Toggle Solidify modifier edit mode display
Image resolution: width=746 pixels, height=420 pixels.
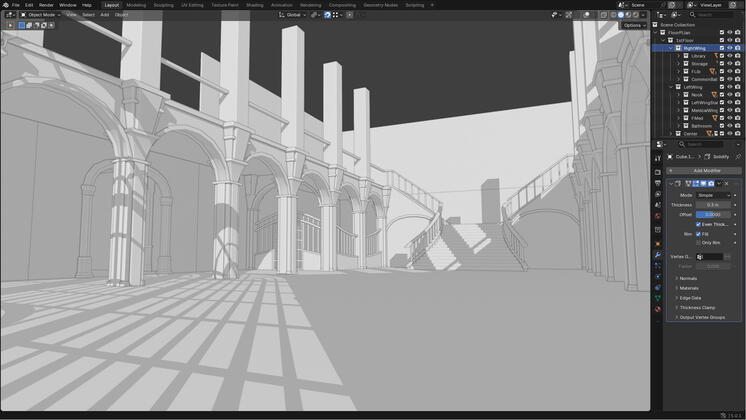click(x=696, y=184)
